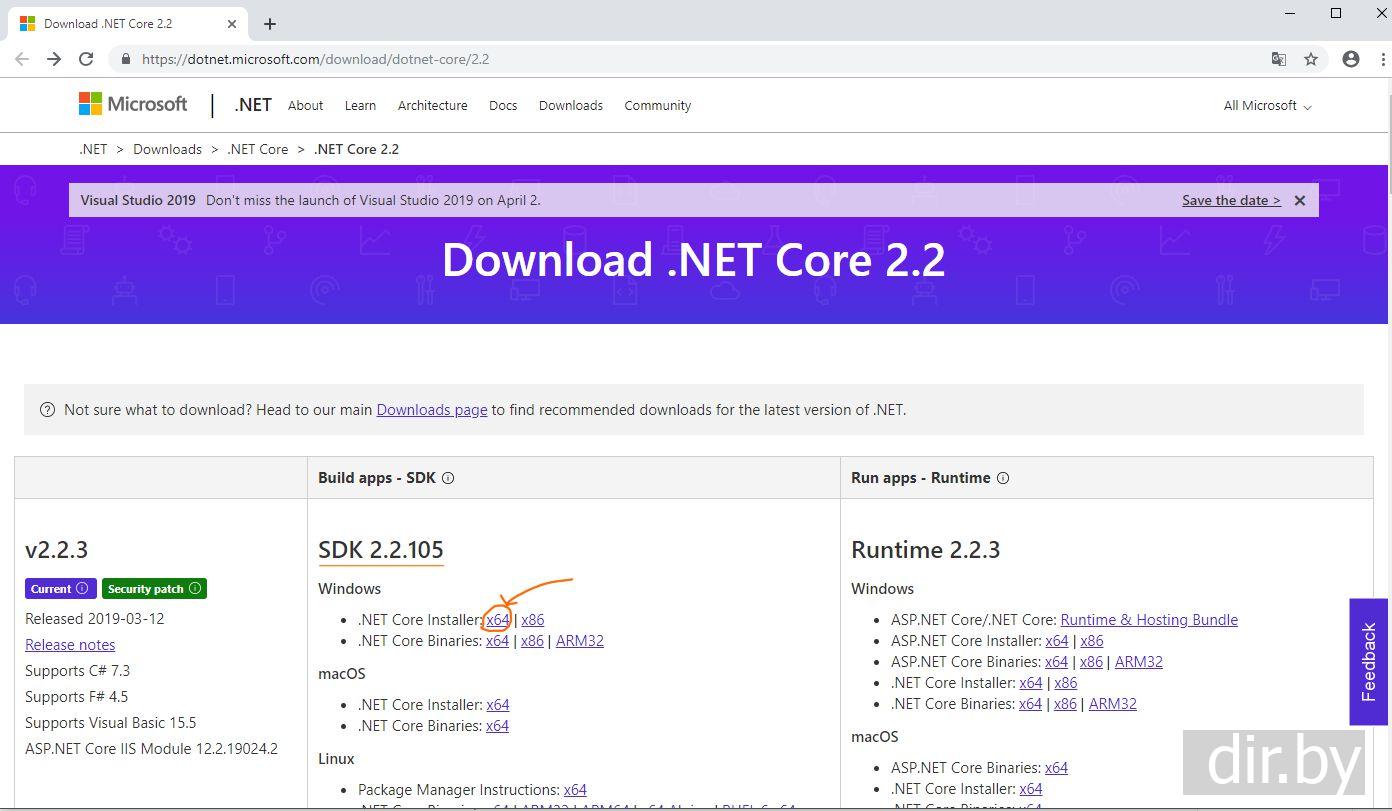
Task: Go to .NET Core in the breadcrumb
Action: pyautogui.click(x=258, y=149)
